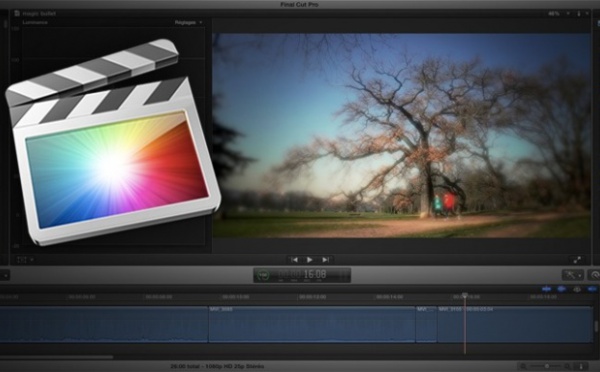Click the zoom-in magnifier near timeline slider
This screenshot has height=372, width=600.
click(567, 366)
